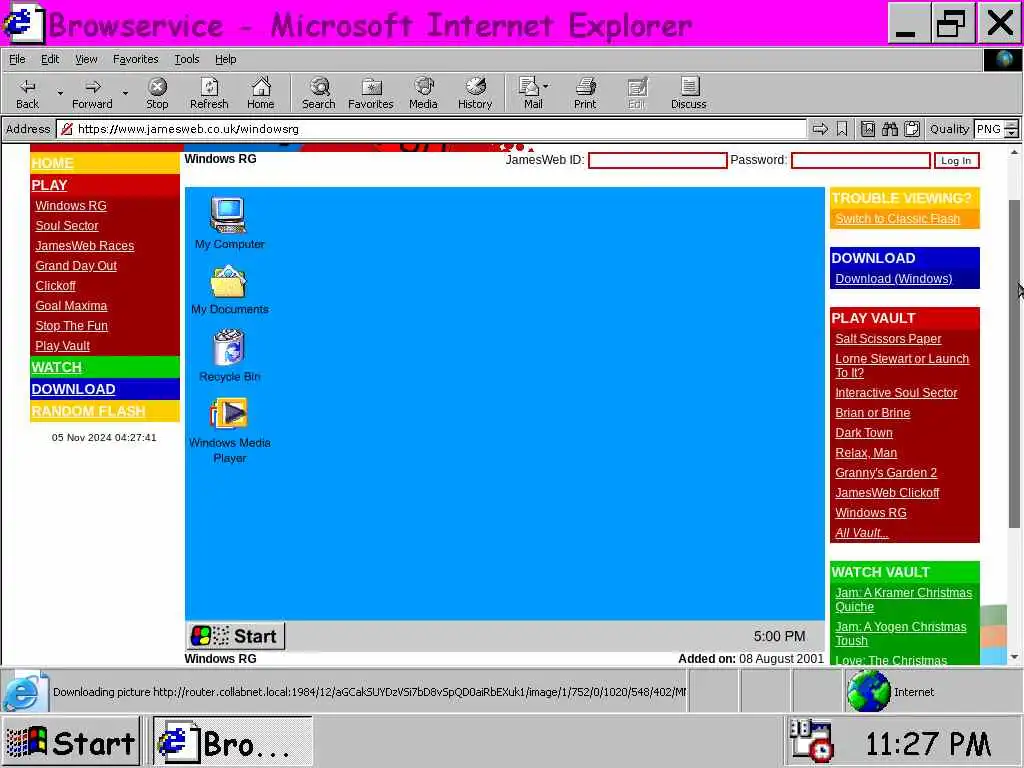The width and height of the screenshot is (1024, 768).
Task: Open the Goal Maxima sidebar link
Action: pos(71,306)
